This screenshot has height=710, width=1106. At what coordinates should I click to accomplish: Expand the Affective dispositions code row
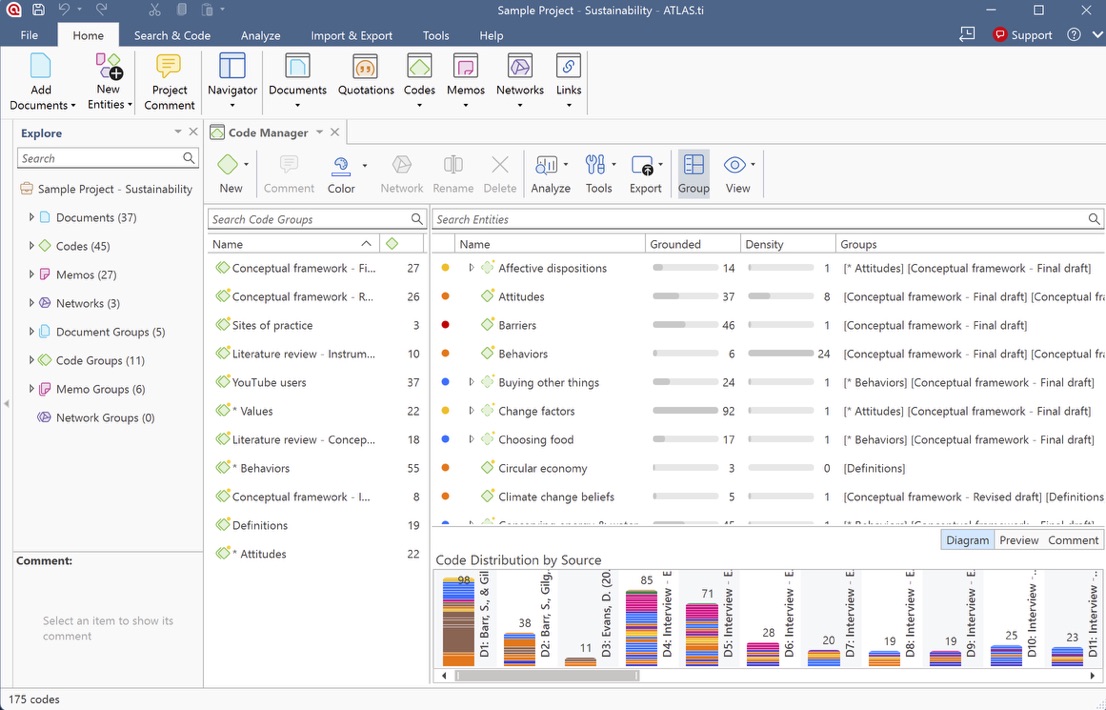(x=471, y=268)
